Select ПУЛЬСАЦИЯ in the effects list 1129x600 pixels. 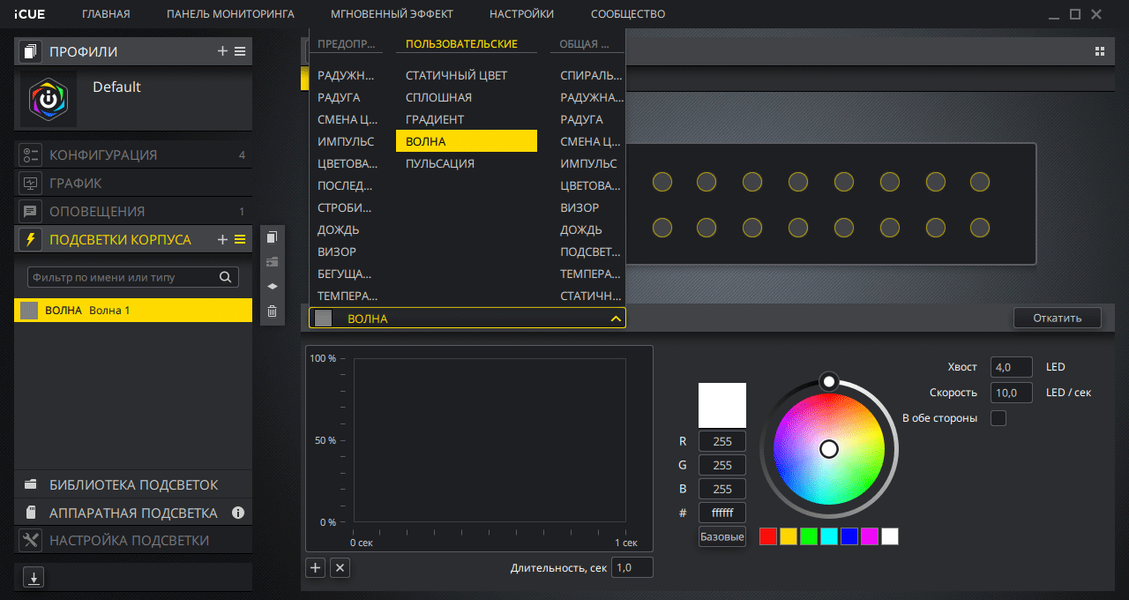pos(440,164)
